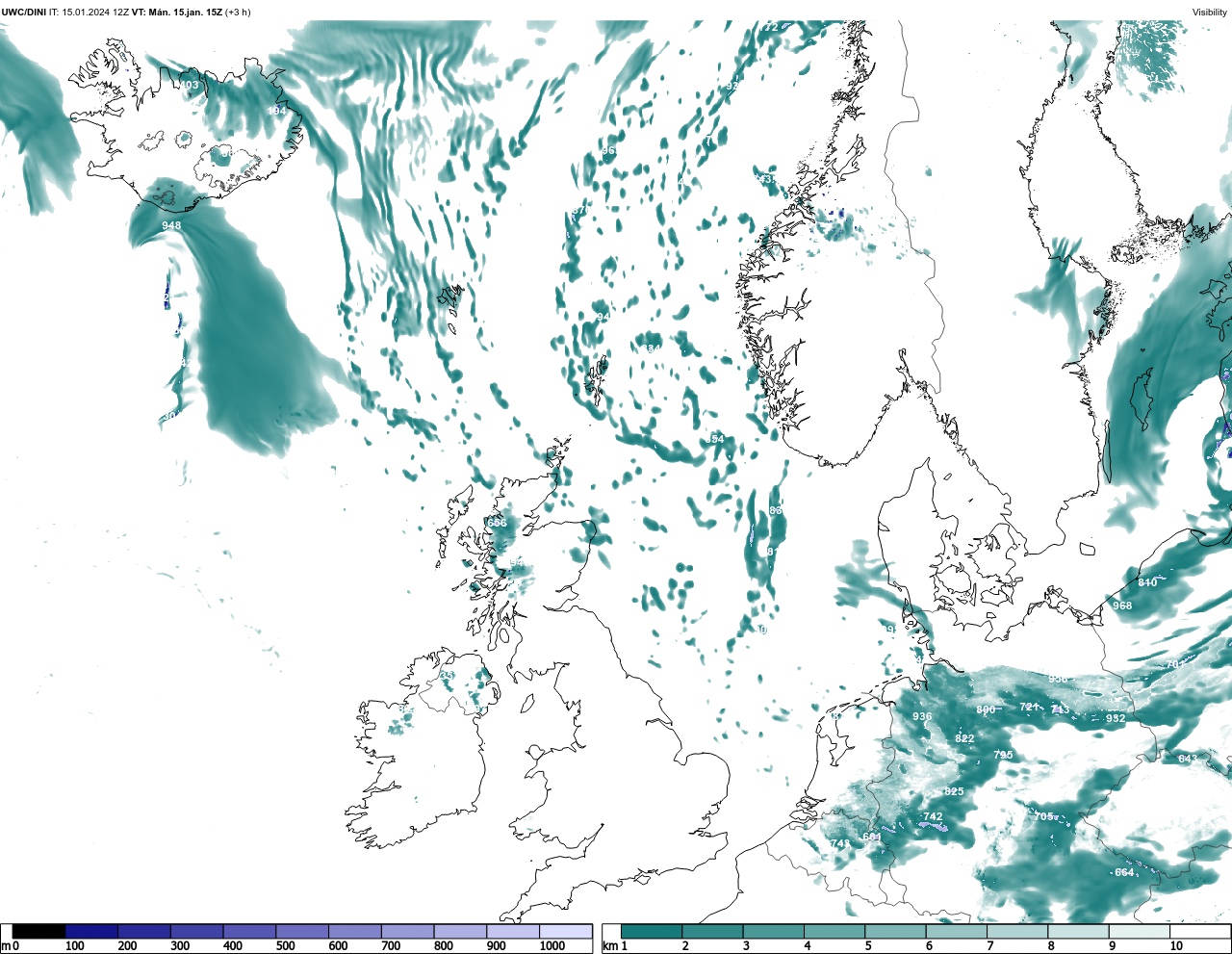
Task: Select the 400–500 m legend color block
Action: click(249, 932)
